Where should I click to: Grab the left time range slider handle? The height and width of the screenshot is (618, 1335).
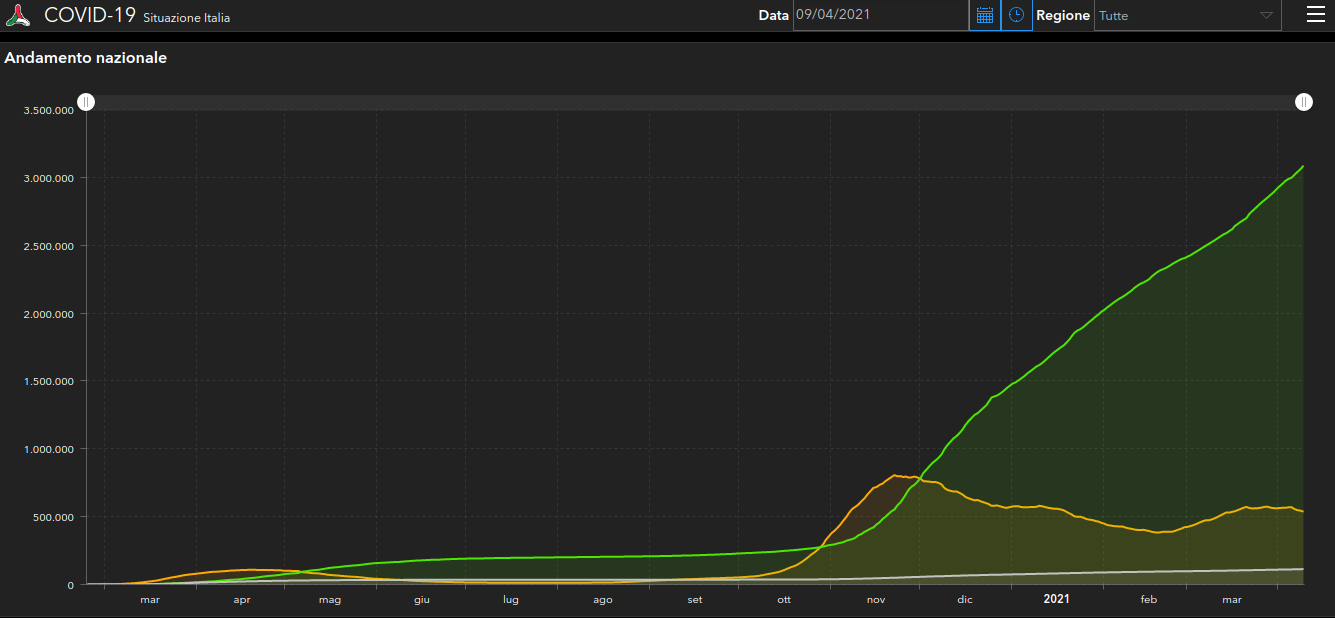pos(87,102)
